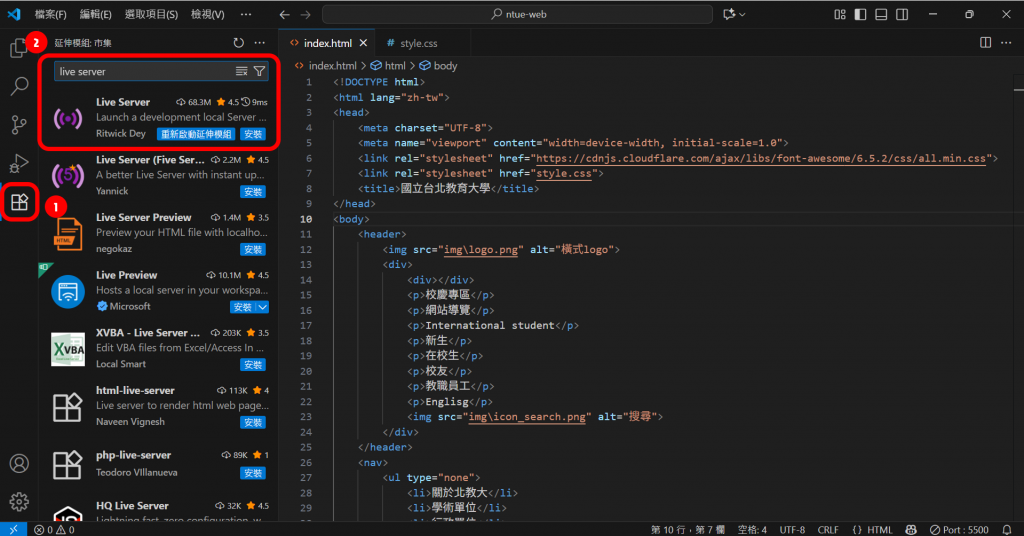
Task: Select Live Server Preview extension icon
Action: pyautogui.click(x=68, y=233)
